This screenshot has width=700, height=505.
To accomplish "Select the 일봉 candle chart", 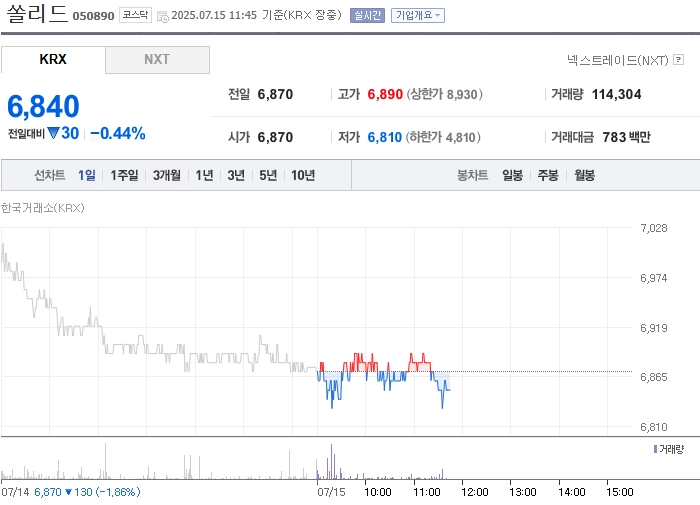I will pos(512,175).
